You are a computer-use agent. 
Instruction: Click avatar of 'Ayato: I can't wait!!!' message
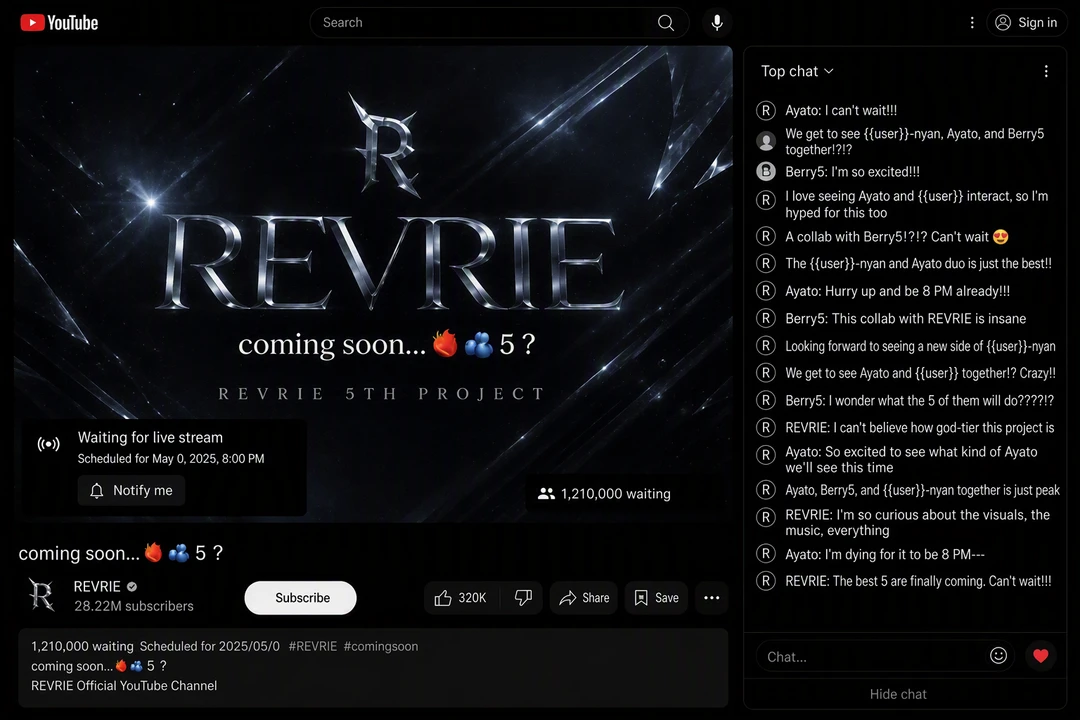click(x=766, y=110)
